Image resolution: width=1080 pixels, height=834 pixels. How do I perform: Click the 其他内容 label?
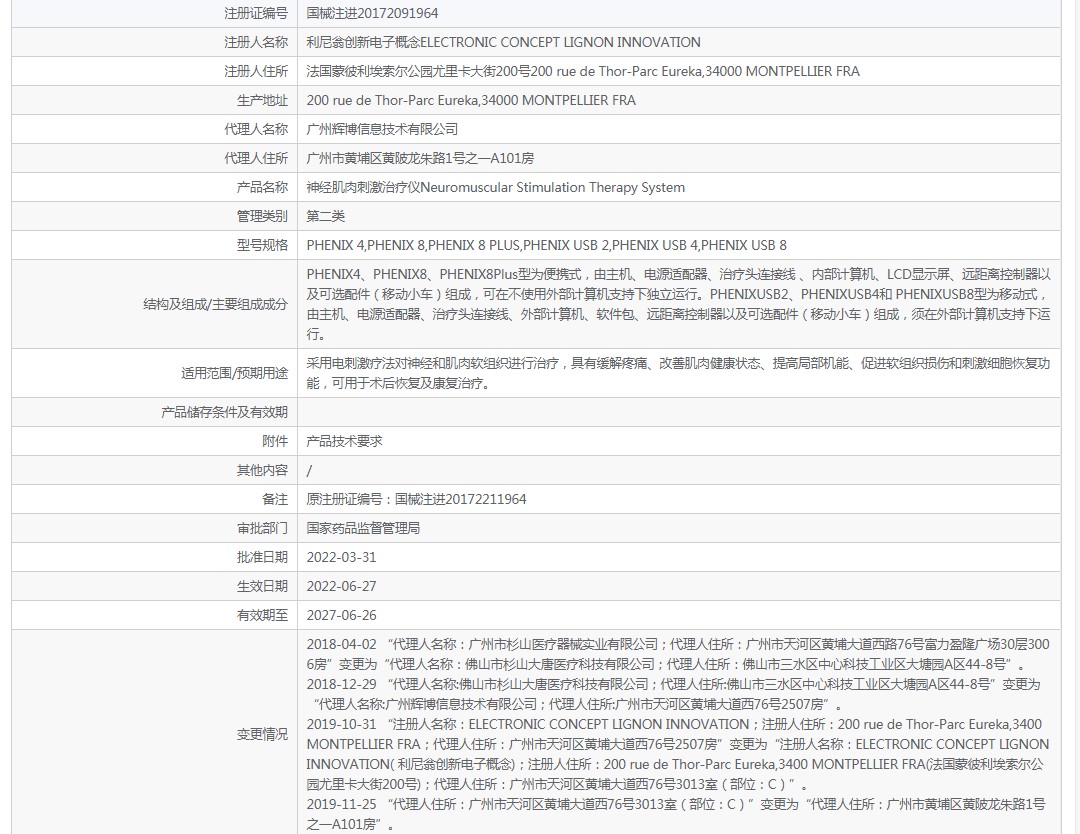click(x=262, y=470)
